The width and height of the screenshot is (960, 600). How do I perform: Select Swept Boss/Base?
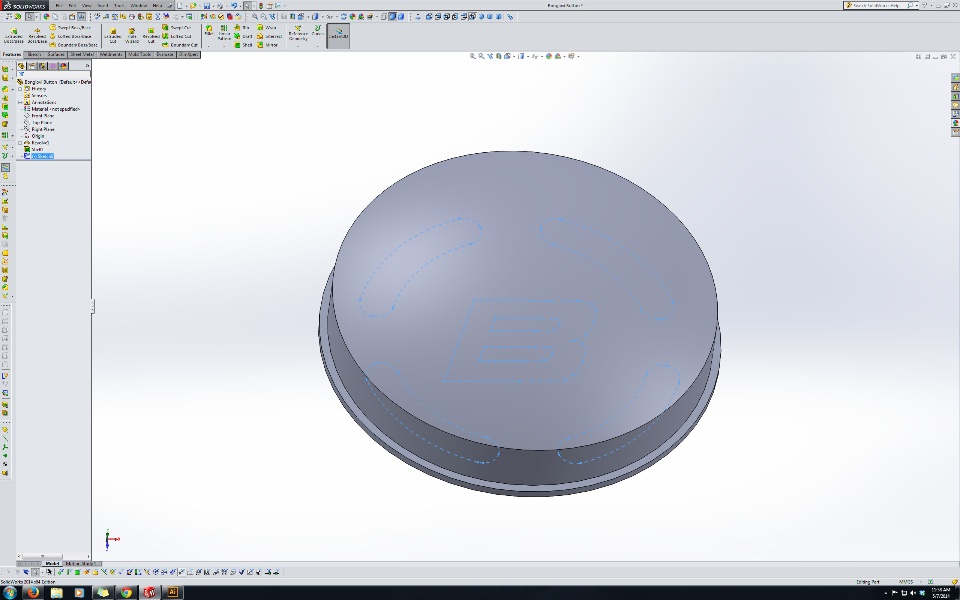click(x=71, y=28)
